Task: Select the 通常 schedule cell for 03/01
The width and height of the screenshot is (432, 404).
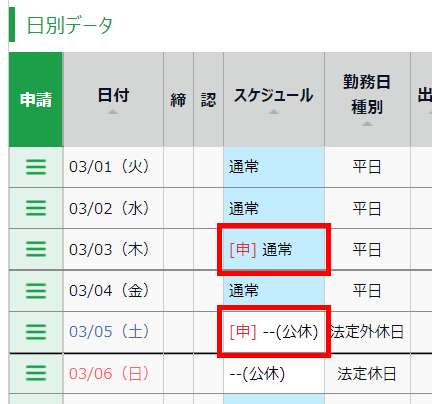Action: pos(274,167)
